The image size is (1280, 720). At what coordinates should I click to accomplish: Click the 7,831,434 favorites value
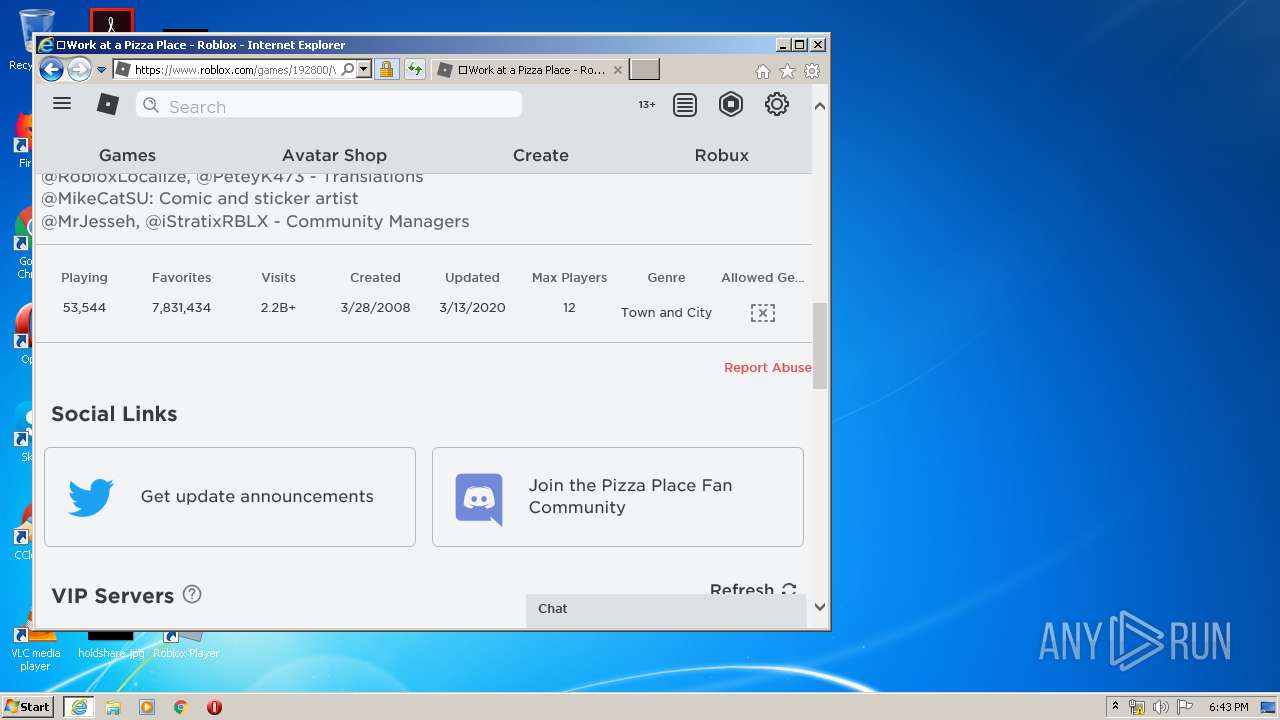(181, 308)
